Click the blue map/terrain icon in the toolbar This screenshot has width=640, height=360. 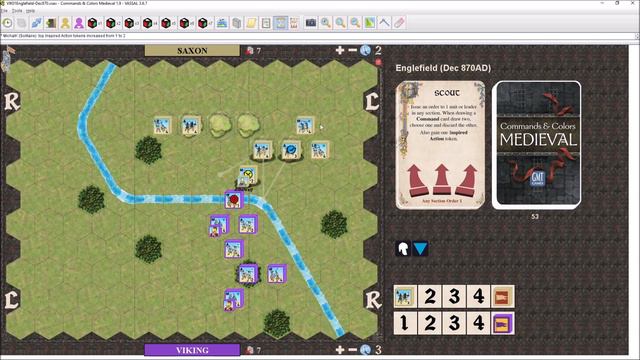(x=222, y=23)
